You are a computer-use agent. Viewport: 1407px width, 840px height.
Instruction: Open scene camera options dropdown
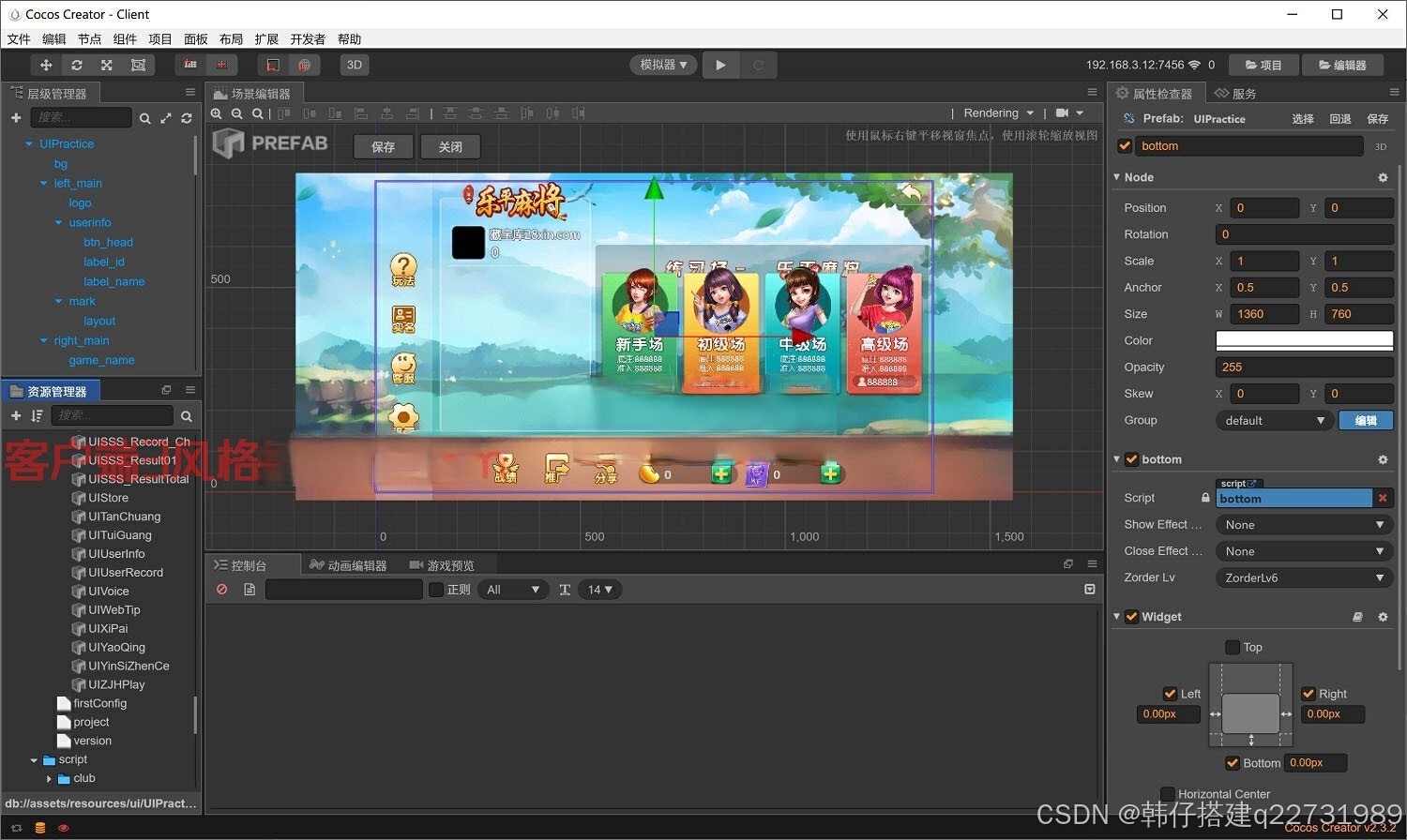point(1069,113)
